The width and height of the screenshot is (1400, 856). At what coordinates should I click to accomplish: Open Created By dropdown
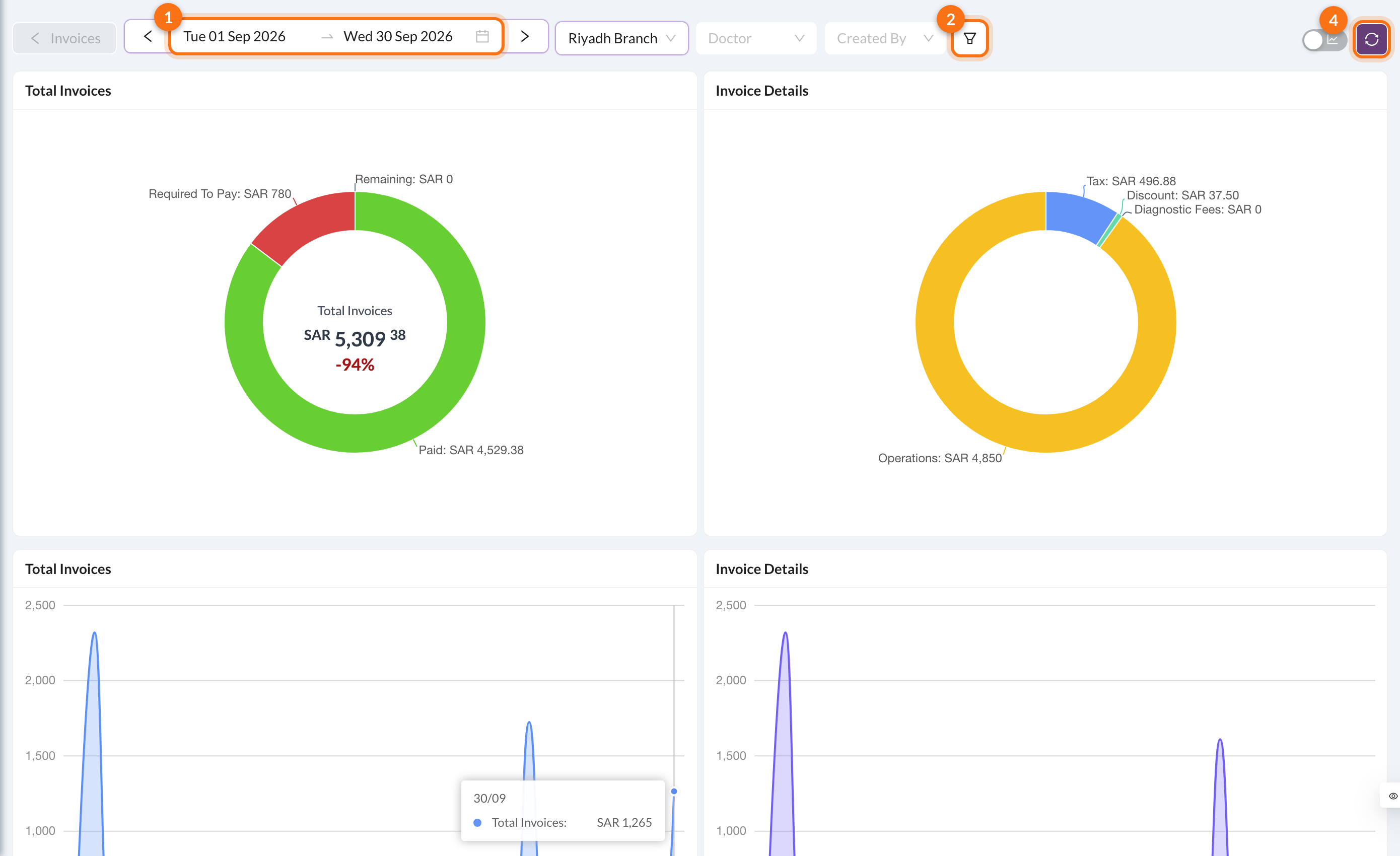pos(884,38)
